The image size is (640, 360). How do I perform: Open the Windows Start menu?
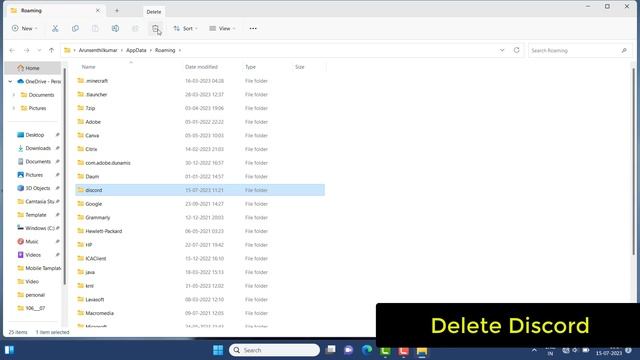218,350
